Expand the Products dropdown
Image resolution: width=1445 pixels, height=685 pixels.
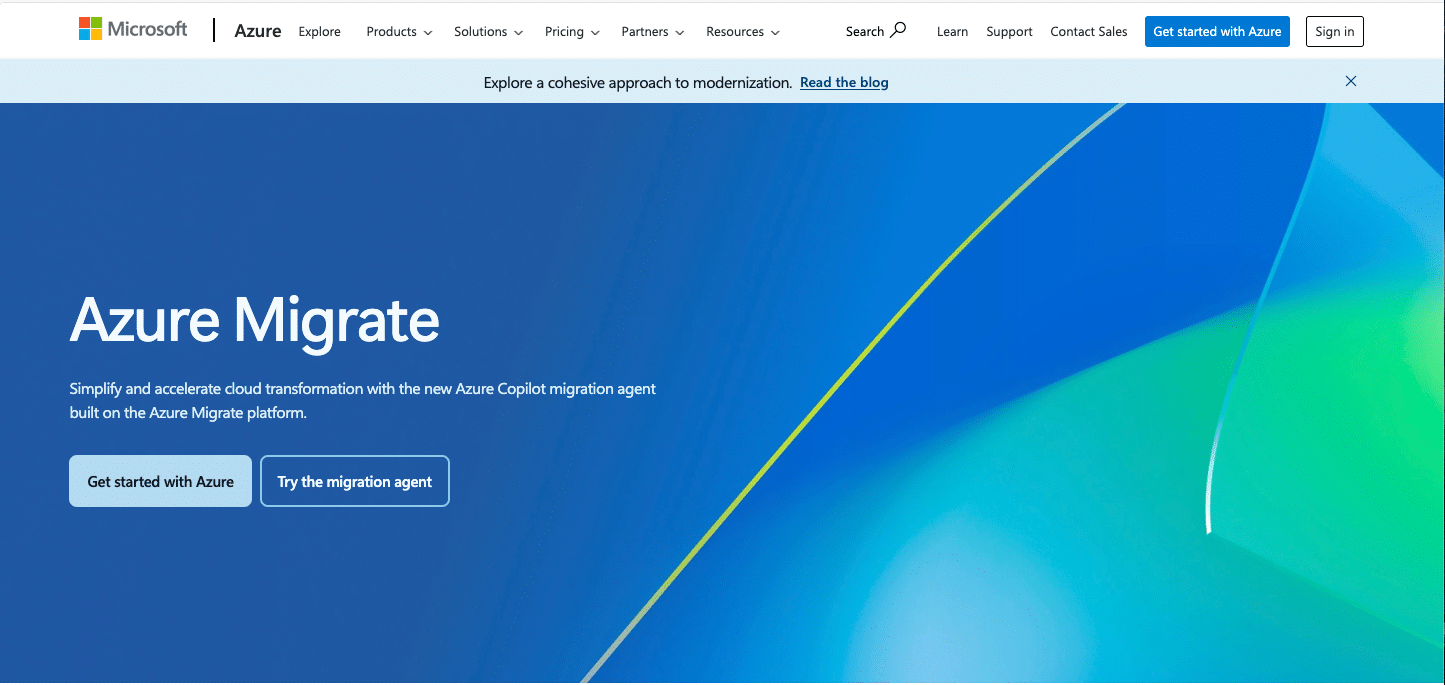pyautogui.click(x=399, y=31)
